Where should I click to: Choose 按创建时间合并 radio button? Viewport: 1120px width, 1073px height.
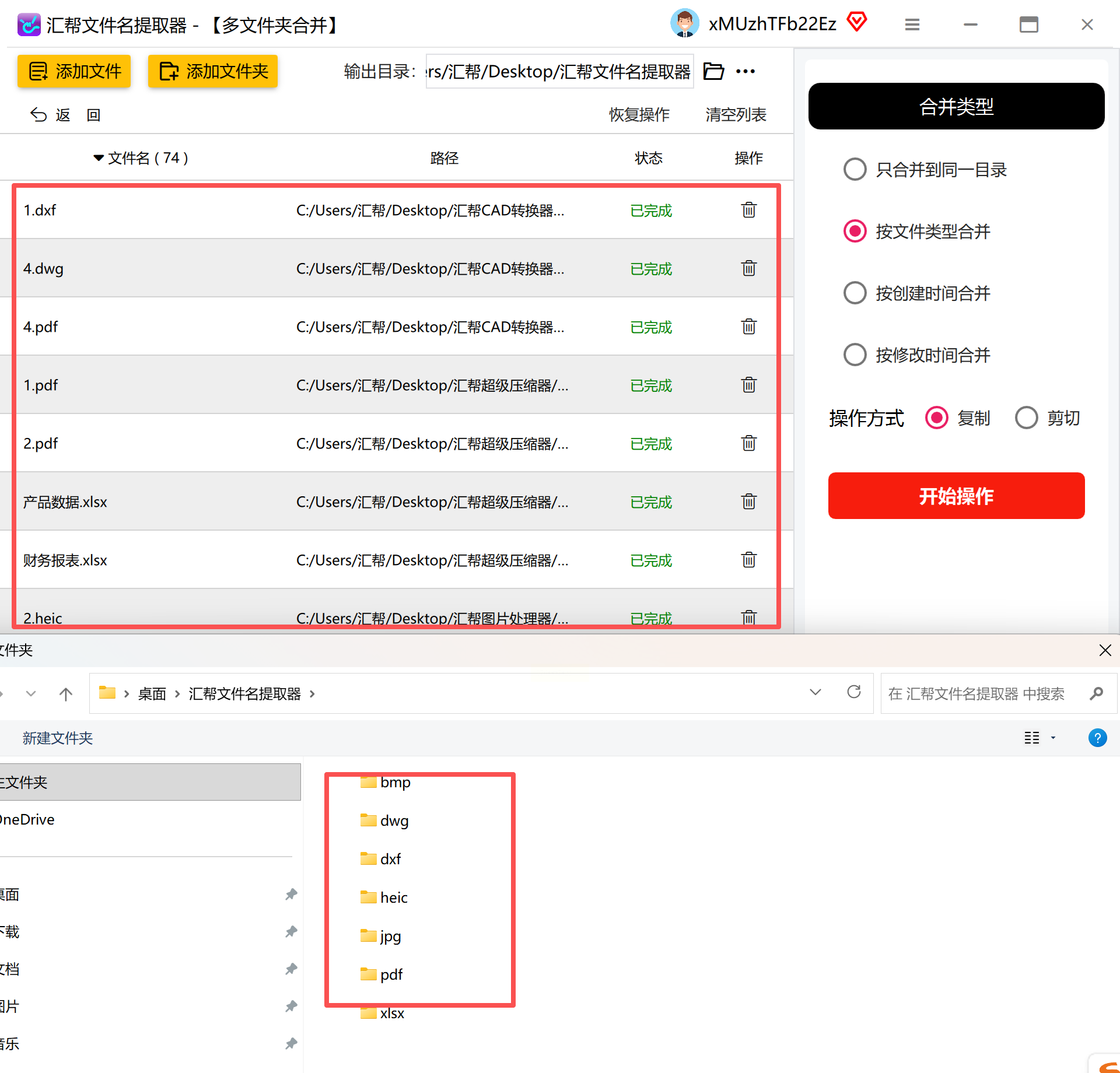tap(855, 293)
